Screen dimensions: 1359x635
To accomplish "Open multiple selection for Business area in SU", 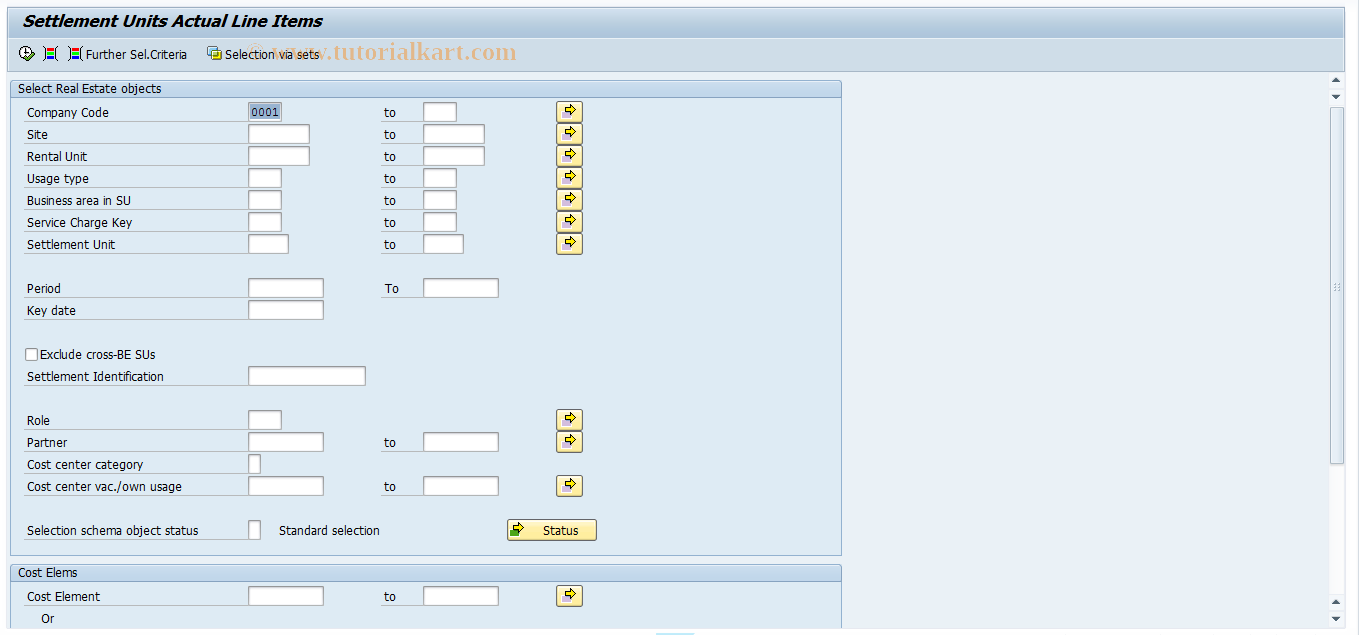I will [569, 200].
